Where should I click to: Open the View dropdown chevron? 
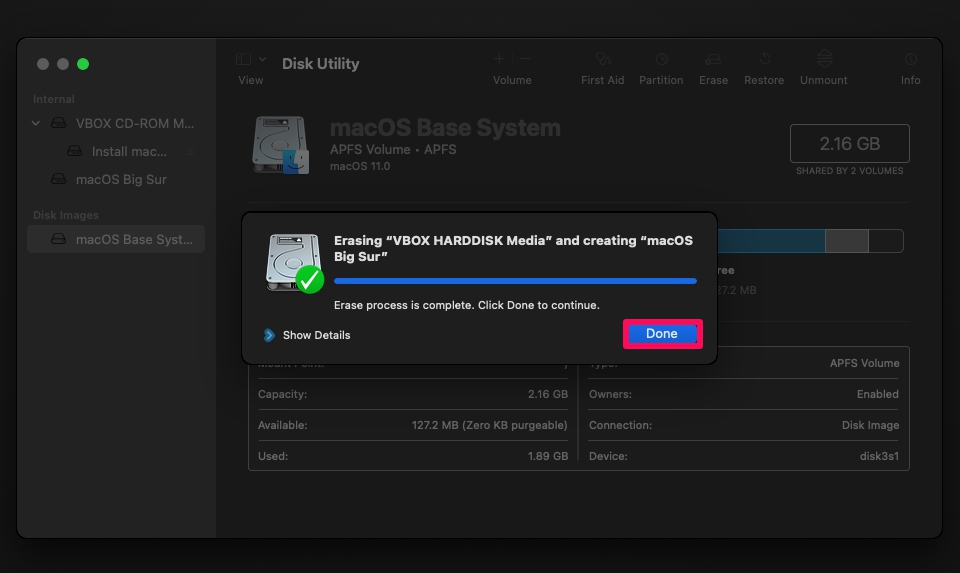tap(263, 59)
